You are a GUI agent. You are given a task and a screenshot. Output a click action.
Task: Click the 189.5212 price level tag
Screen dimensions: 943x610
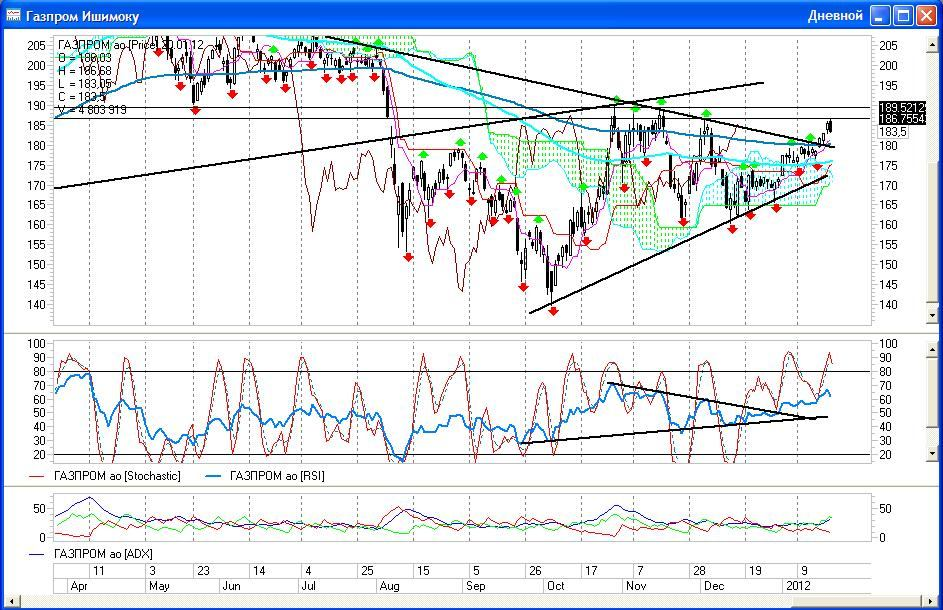[x=902, y=108]
